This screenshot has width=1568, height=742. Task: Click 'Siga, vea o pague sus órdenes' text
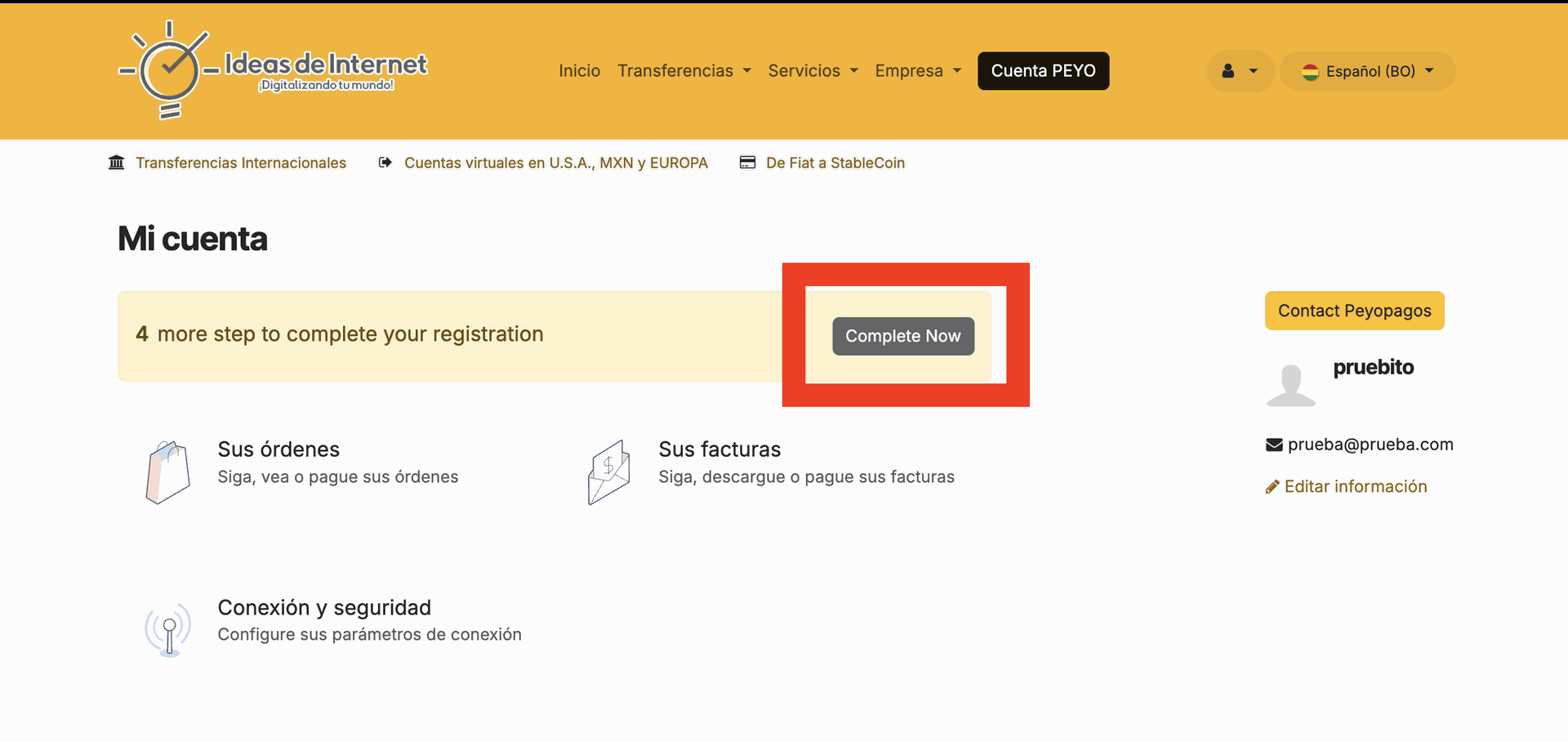(x=338, y=477)
